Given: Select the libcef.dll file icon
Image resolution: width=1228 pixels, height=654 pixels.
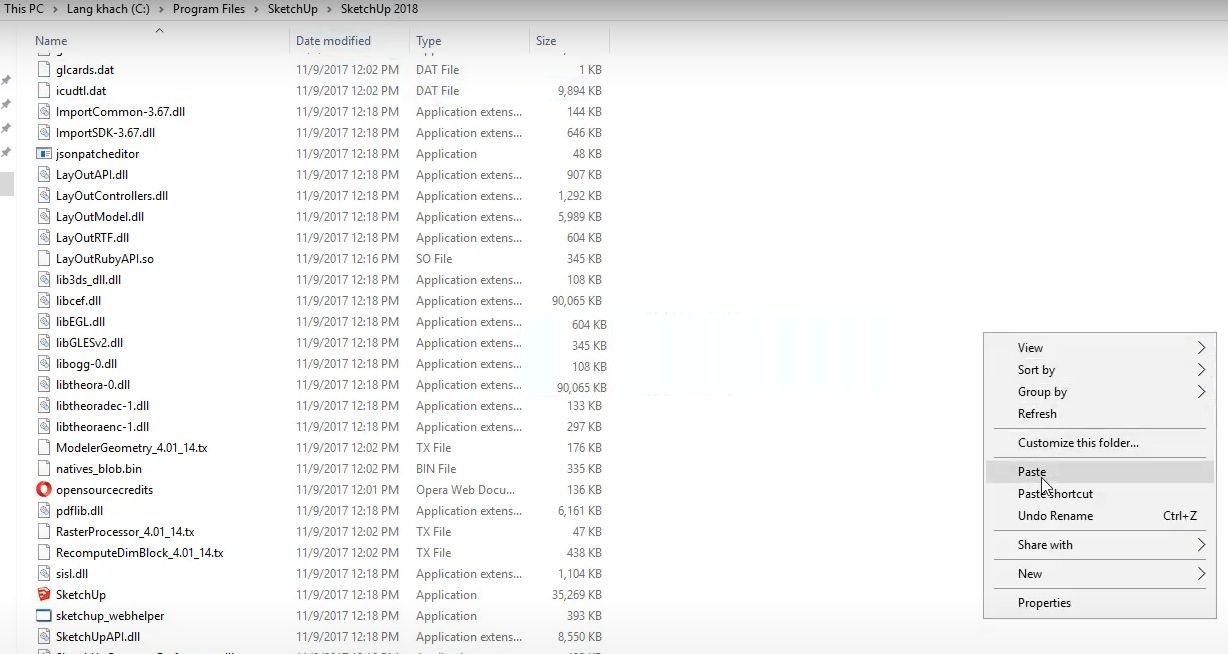Looking at the screenshot, I should tap(43, 301).
